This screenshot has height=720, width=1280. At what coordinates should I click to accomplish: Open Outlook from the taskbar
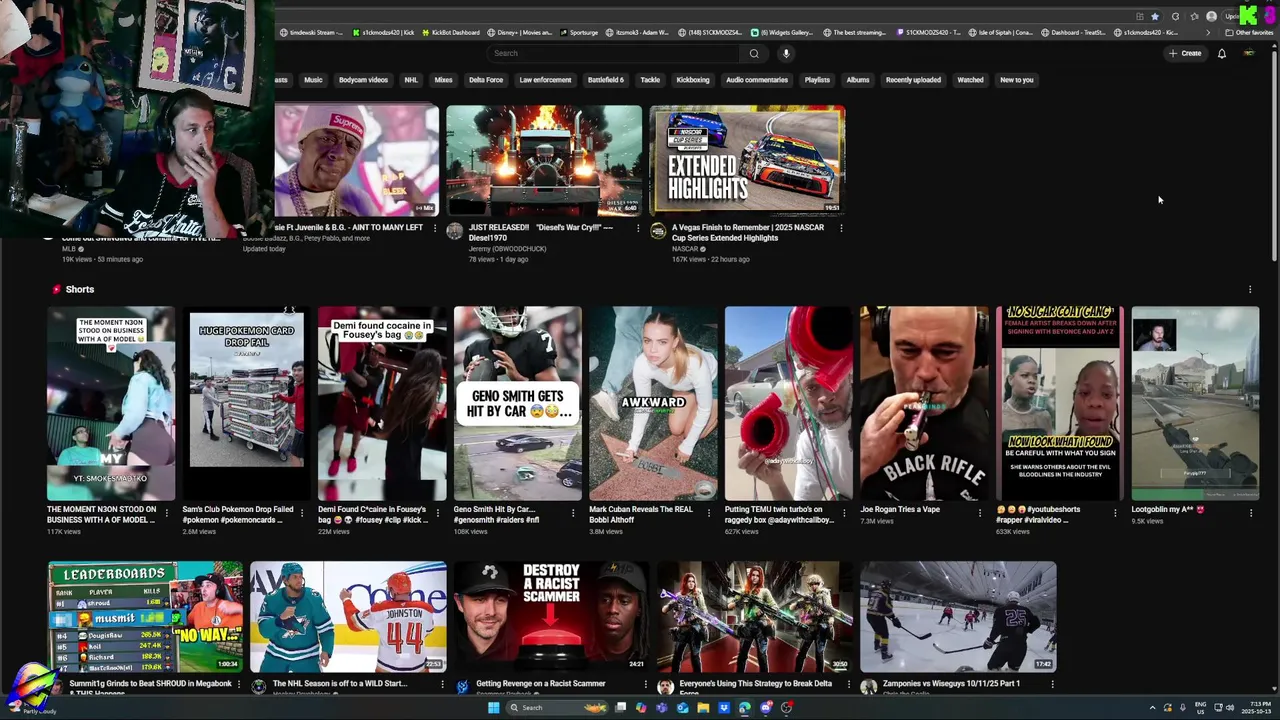(683, 708)
